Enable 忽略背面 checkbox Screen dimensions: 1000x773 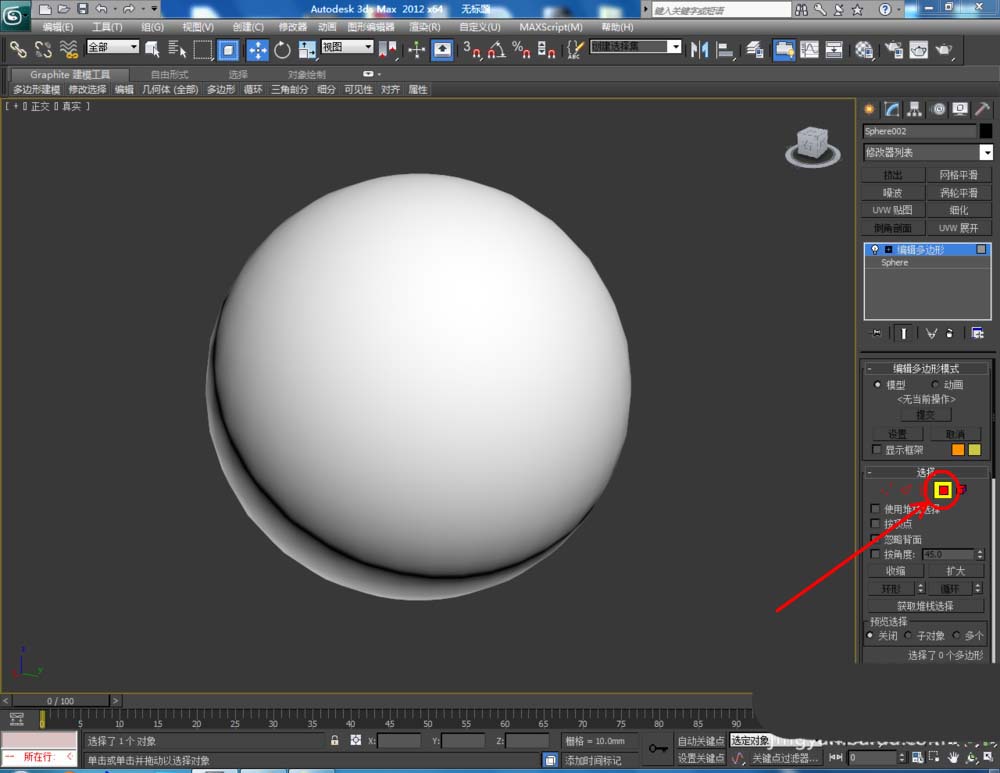(x=877, y=539)
